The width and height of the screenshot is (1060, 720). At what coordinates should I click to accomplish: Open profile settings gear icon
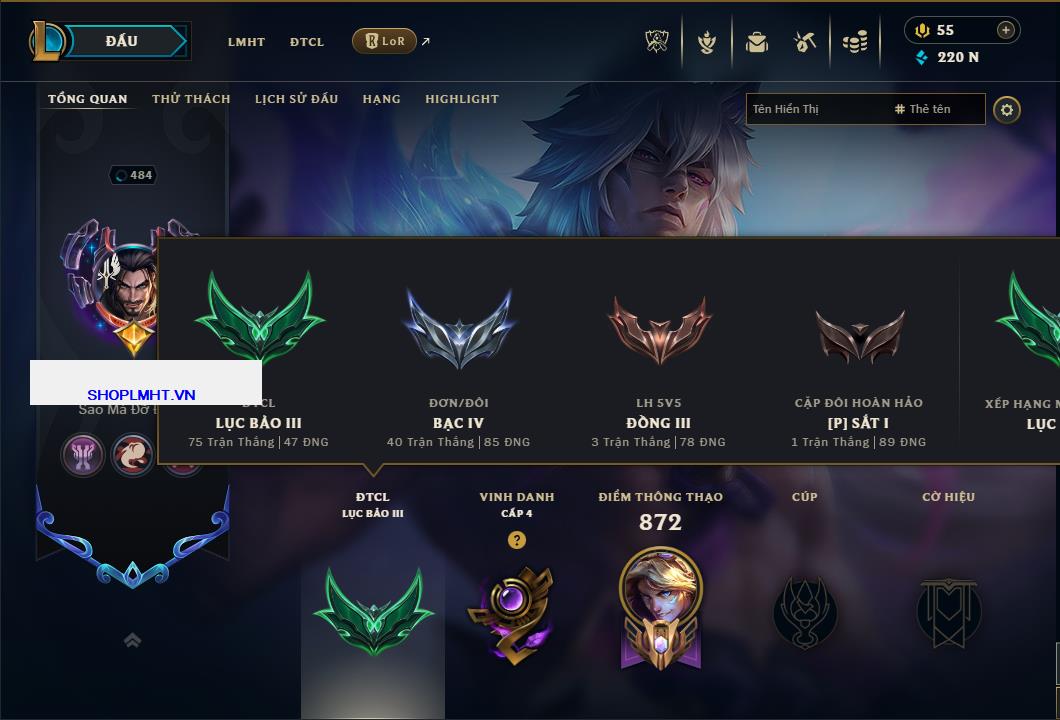[1007, 110]
